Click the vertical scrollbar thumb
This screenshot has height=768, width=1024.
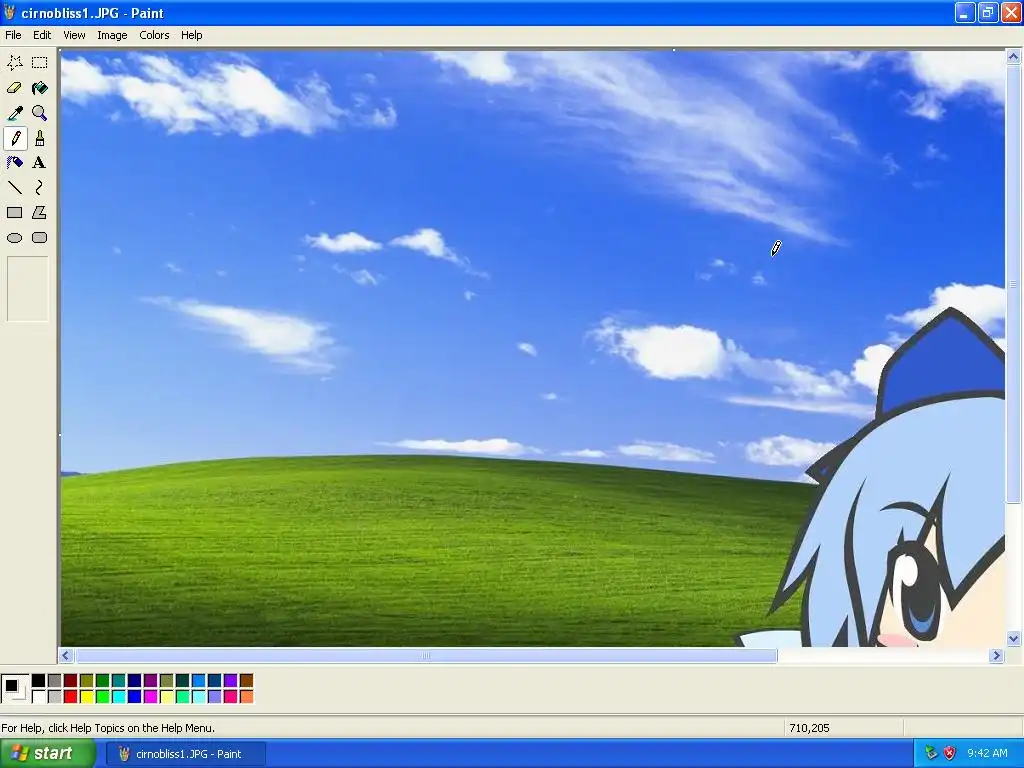pos(1014,284)
